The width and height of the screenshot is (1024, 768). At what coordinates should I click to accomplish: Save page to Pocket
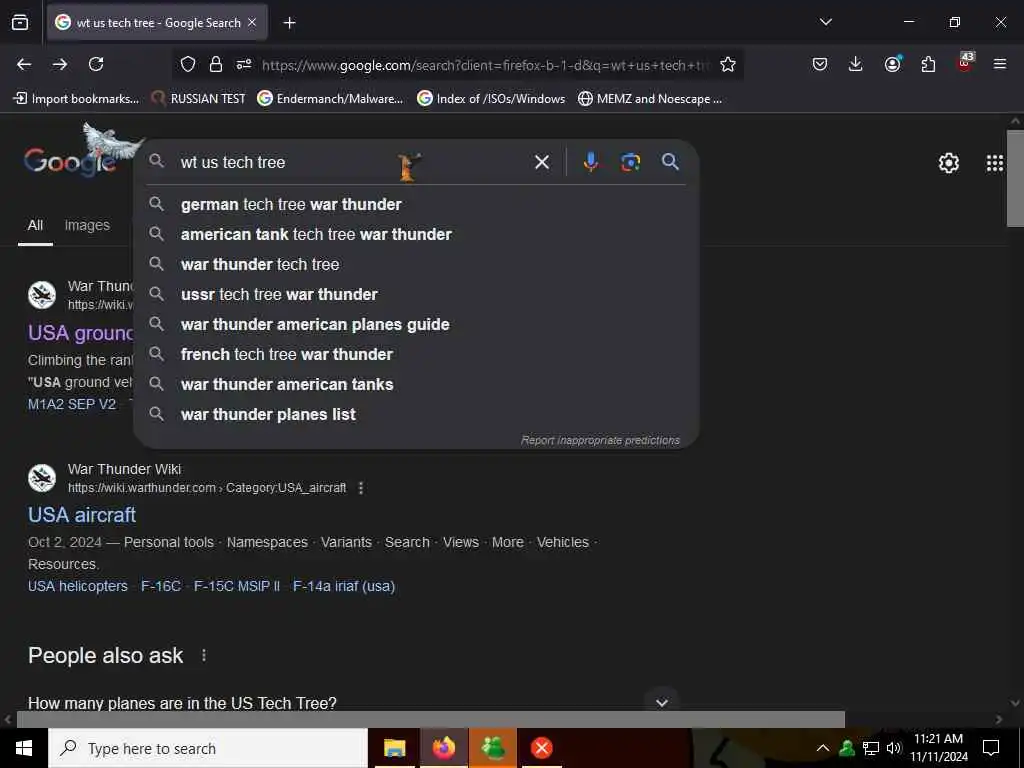click(820, 64)
